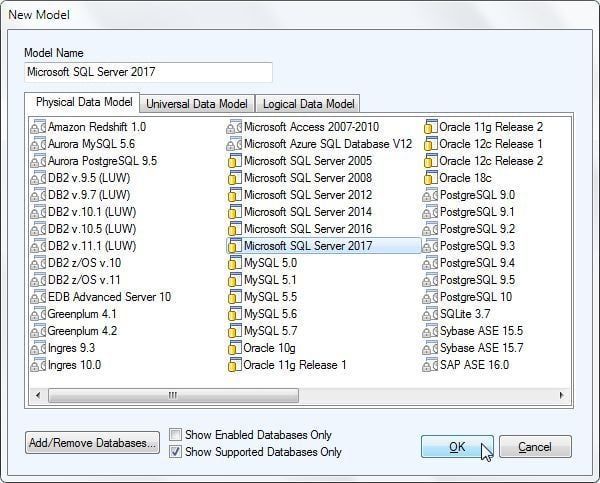
Task: Select DB2 z/OS v.11 text
Action: click(x=84, y=280)
